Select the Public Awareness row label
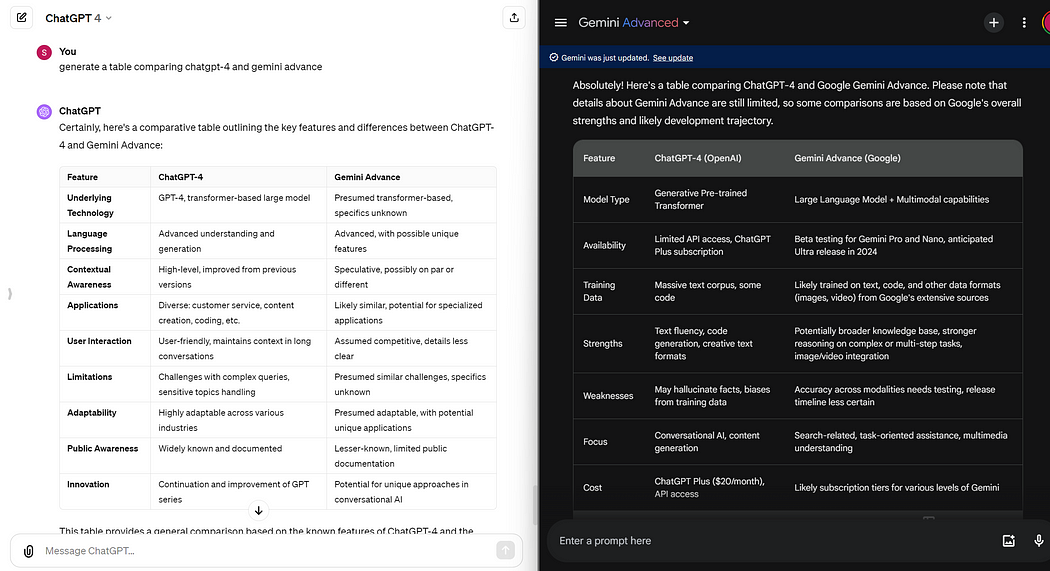Image resolution: width=1050 pixels, height=571 pixels. [102, 448]
